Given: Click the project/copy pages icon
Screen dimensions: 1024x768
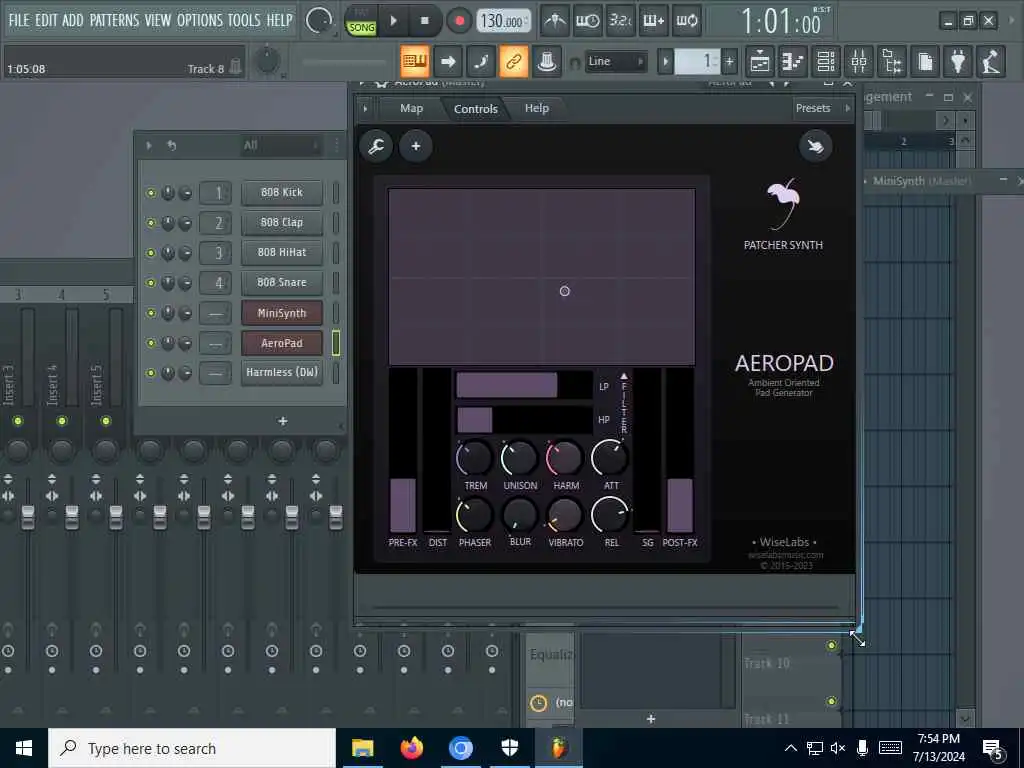Looking at the screenshot, I should point(925,61).
